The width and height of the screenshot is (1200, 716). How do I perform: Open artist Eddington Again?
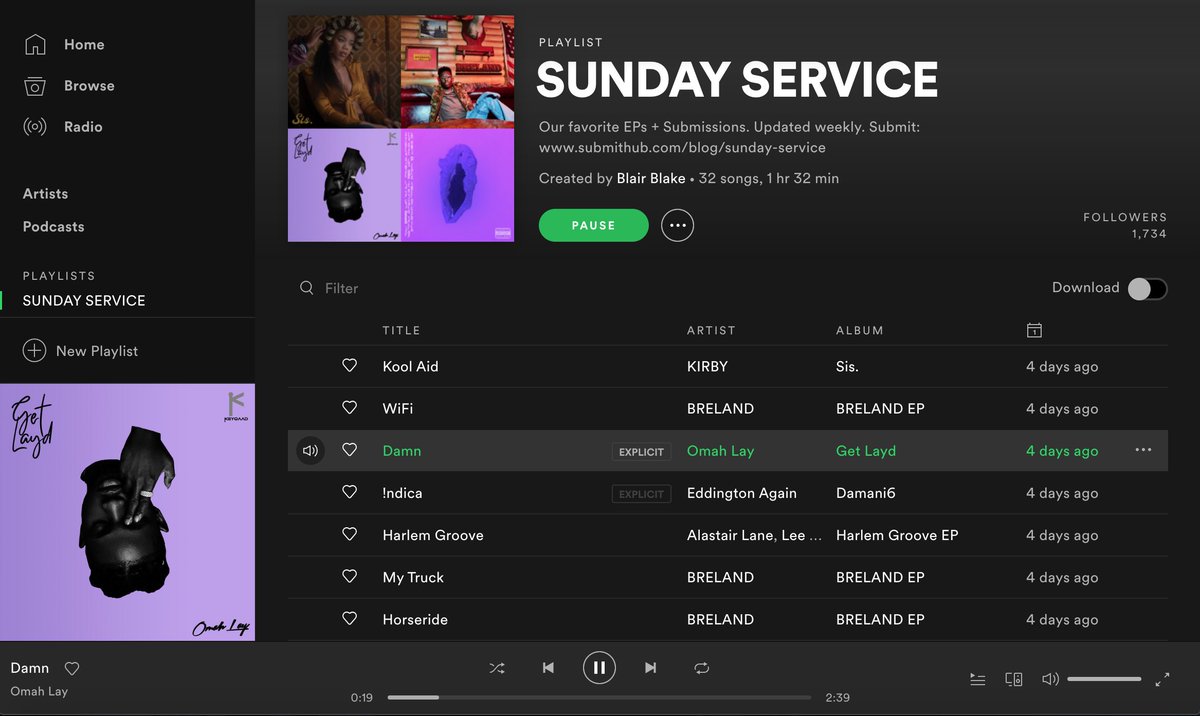pos(742,493)
